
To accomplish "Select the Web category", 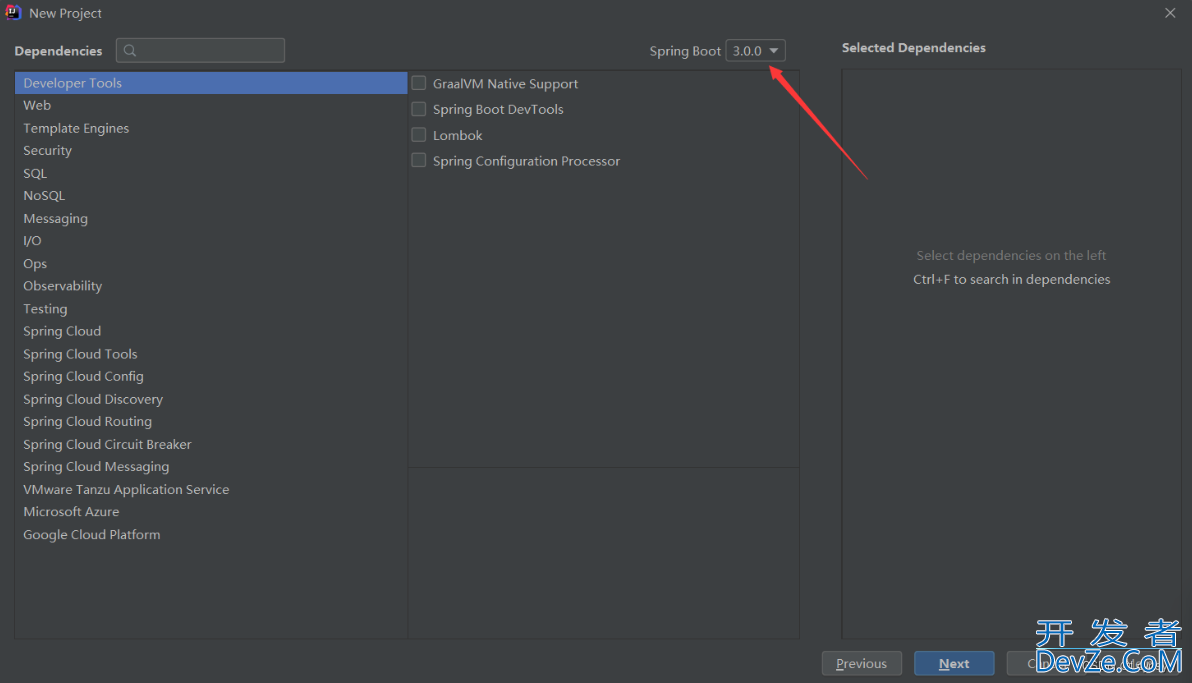I will pos(211,105).
